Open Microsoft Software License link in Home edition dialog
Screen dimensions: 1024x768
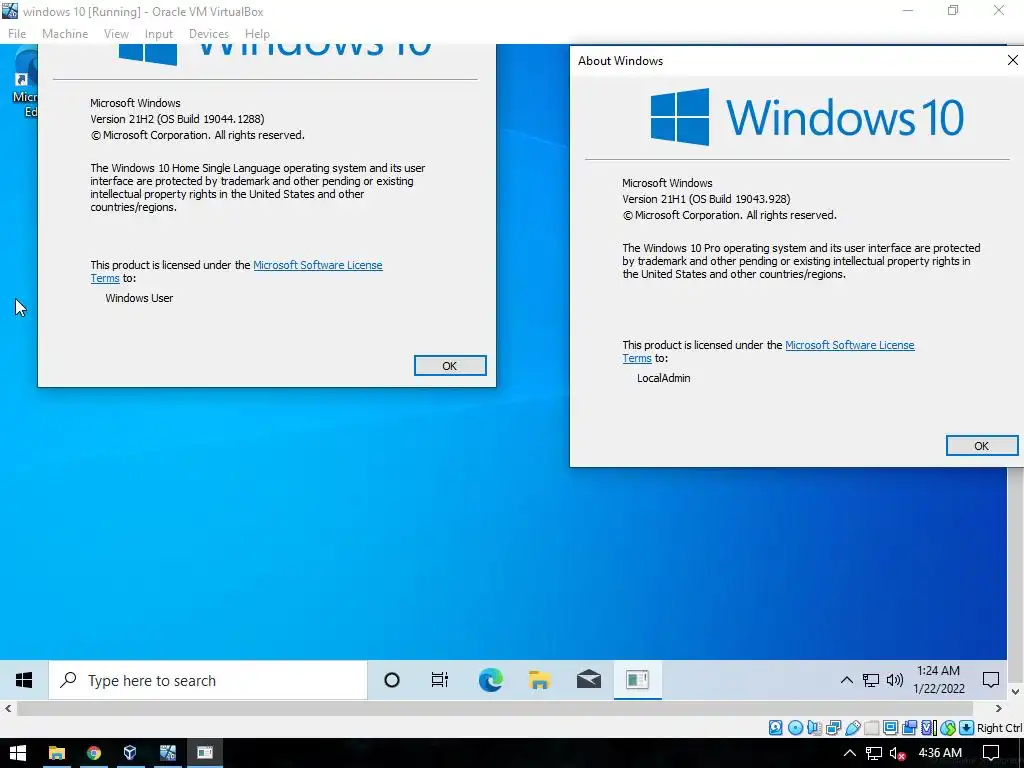click(317, 265)
